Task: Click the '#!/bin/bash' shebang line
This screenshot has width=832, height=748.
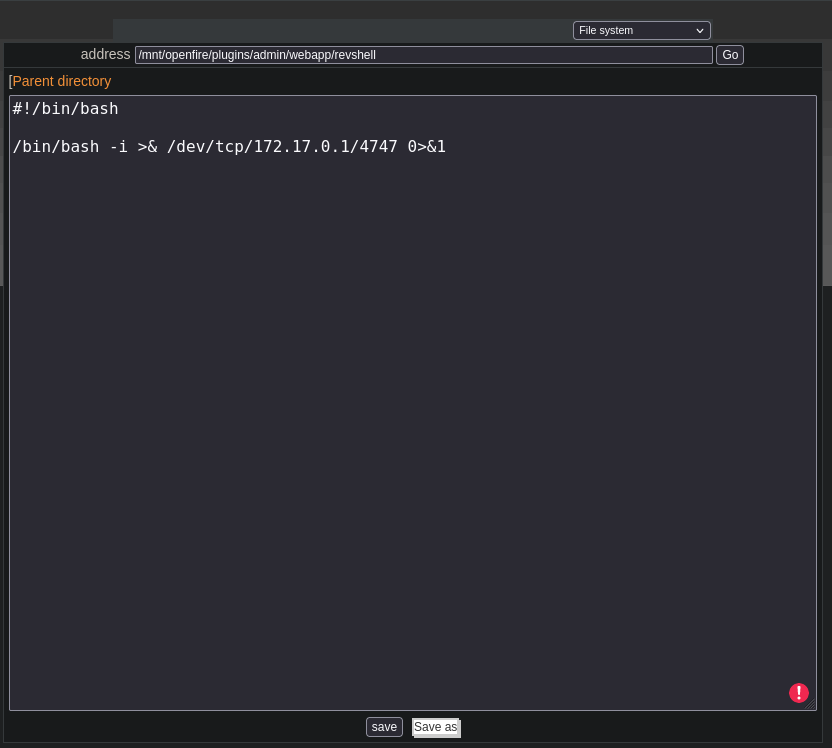Action: tap(65, 109)
